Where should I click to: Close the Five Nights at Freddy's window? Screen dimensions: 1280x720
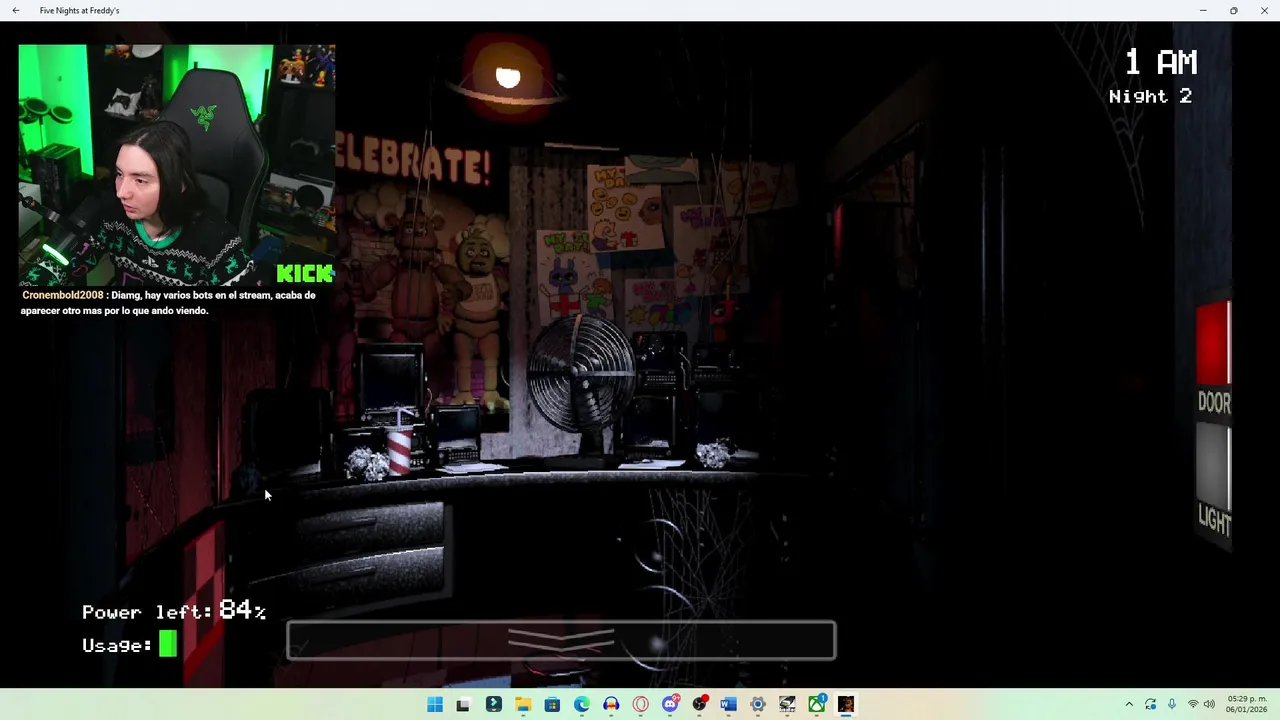click(1264, 10)
